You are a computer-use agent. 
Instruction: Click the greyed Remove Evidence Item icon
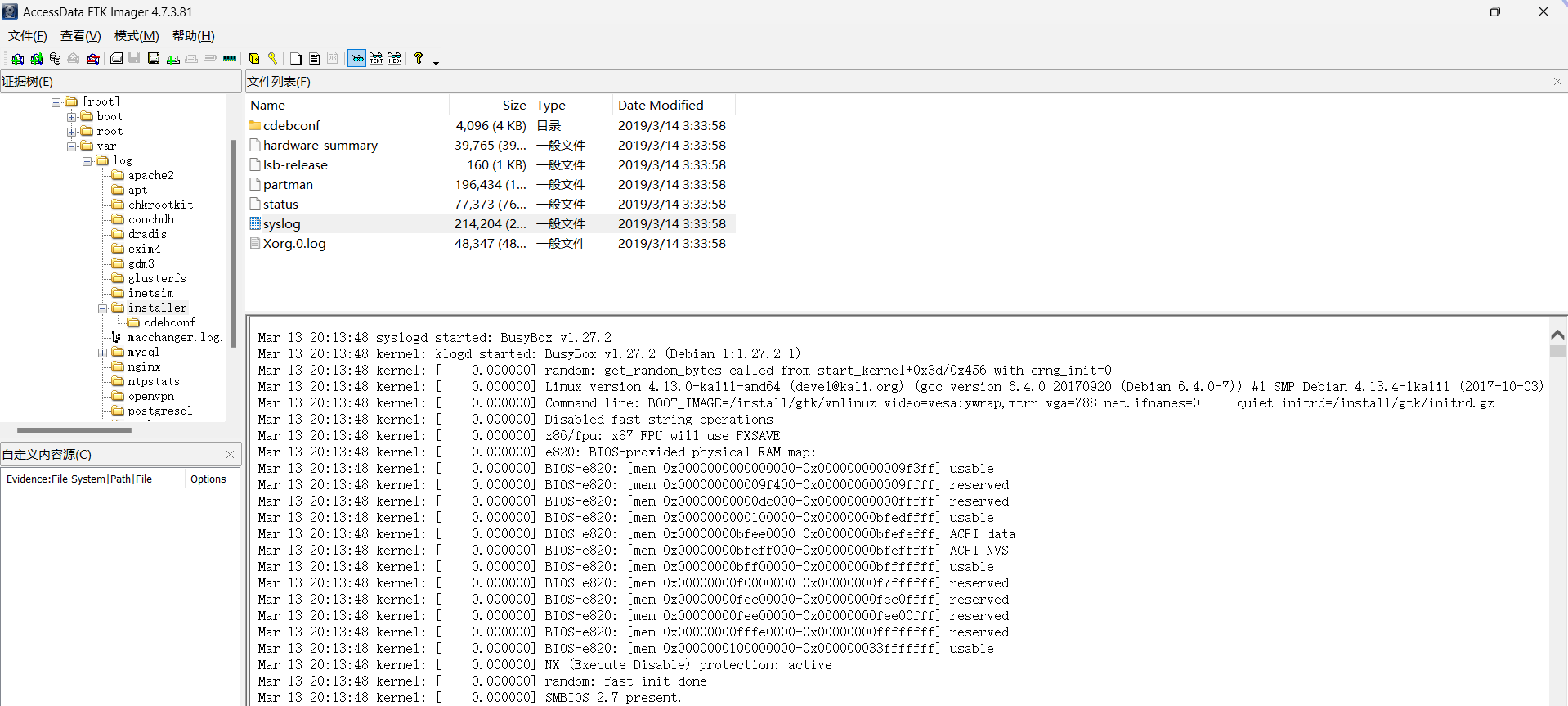[x=74, y=59]
